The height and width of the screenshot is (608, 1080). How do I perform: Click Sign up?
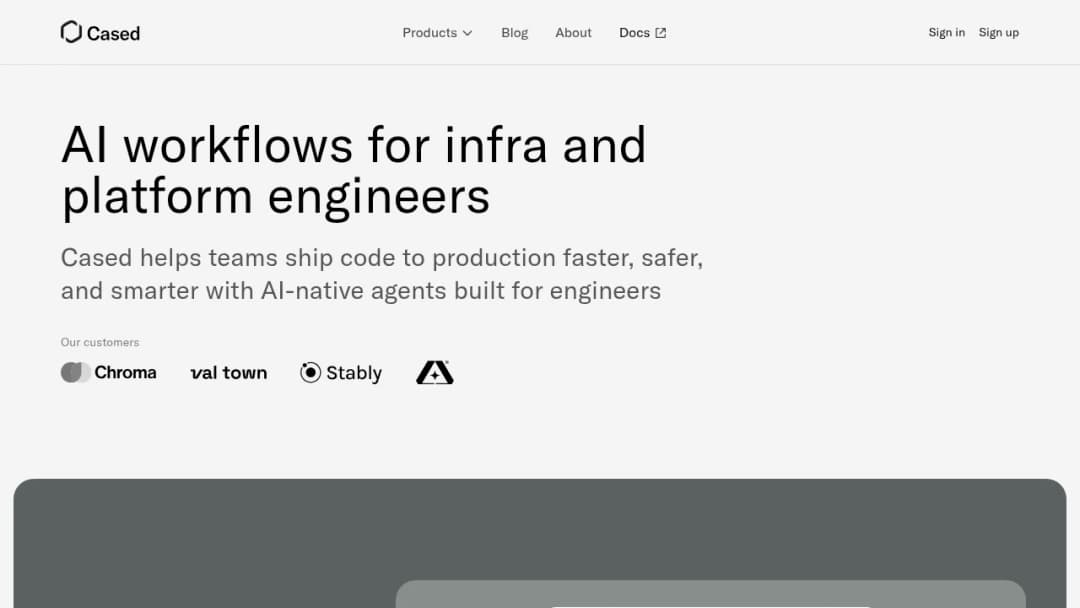tap(999, 32)
